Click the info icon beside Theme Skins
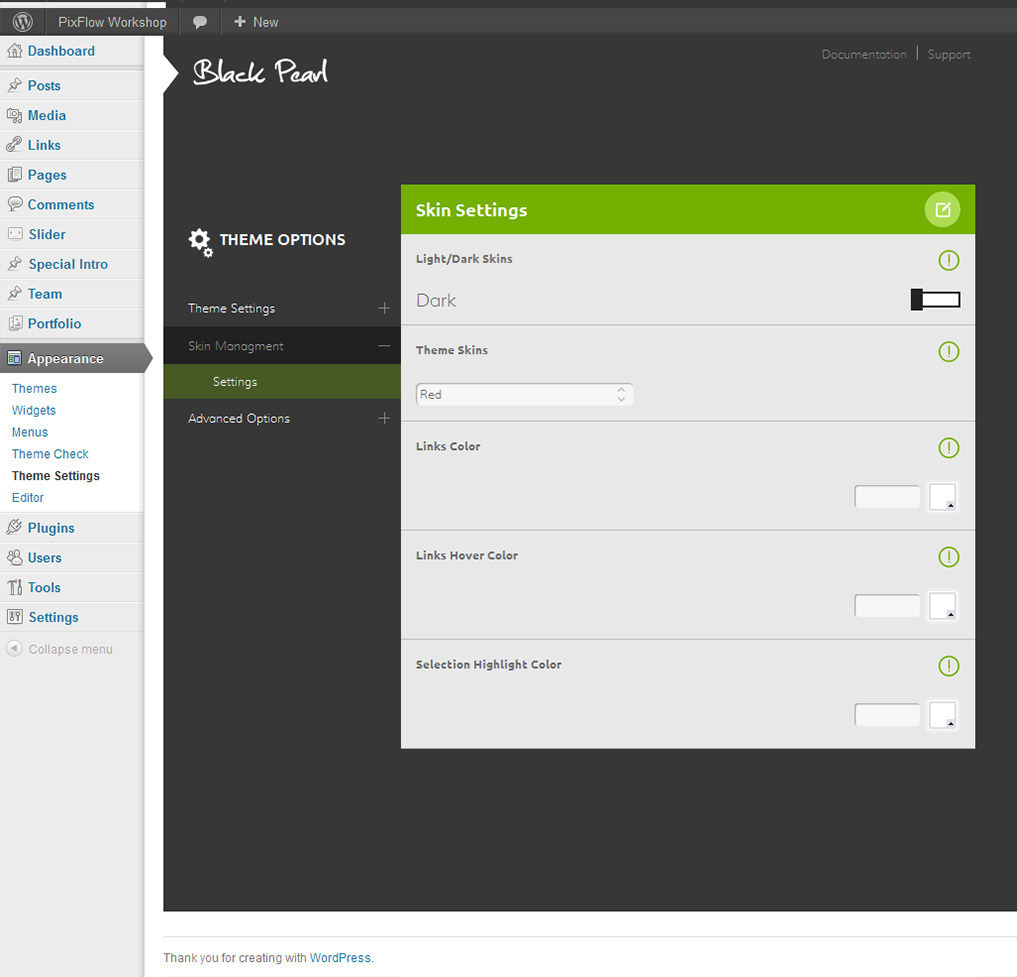This screenshot has width=1017, height=977. 949,352
